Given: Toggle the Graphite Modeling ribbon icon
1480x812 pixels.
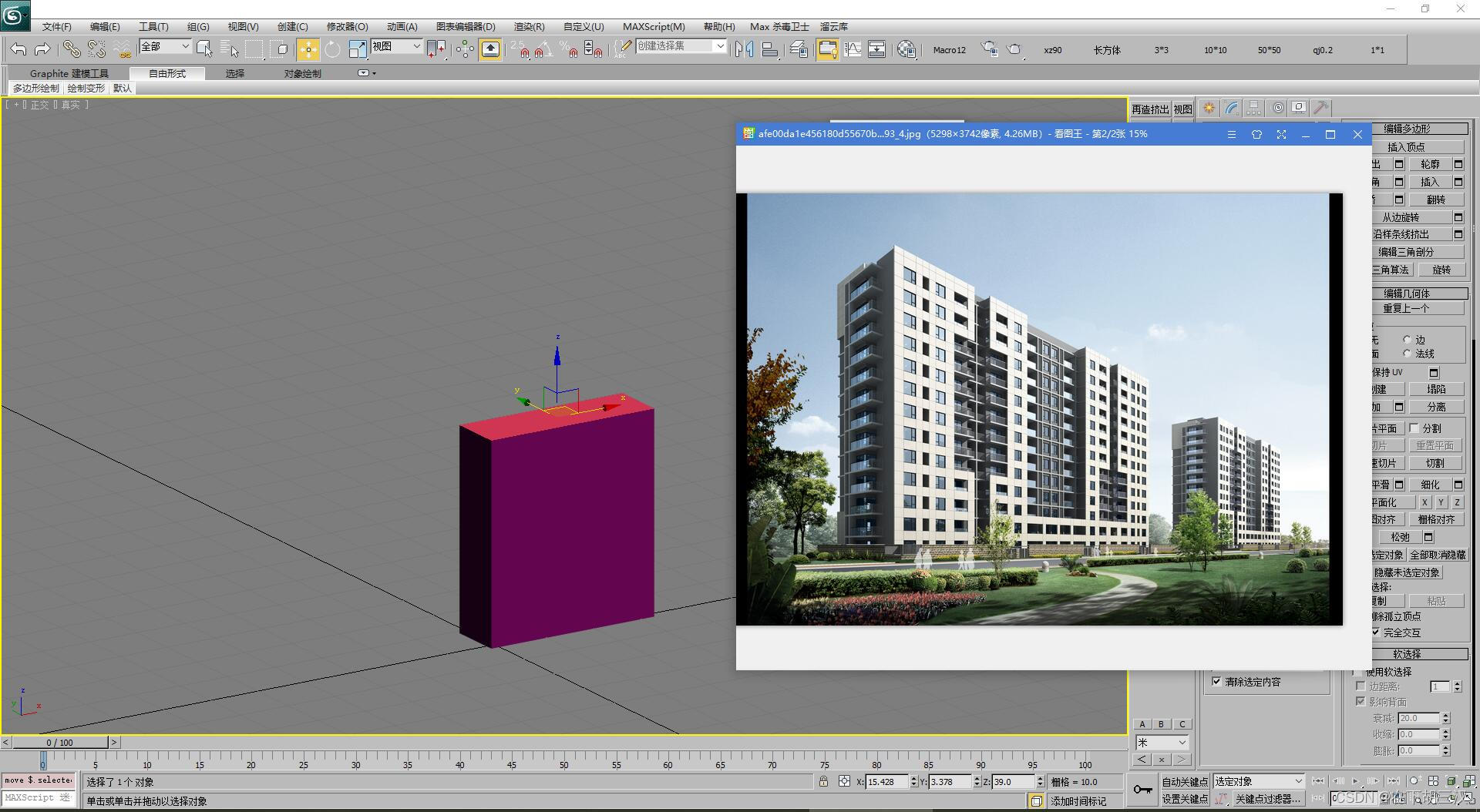Looking at the screenshot, I should point(827,49).
